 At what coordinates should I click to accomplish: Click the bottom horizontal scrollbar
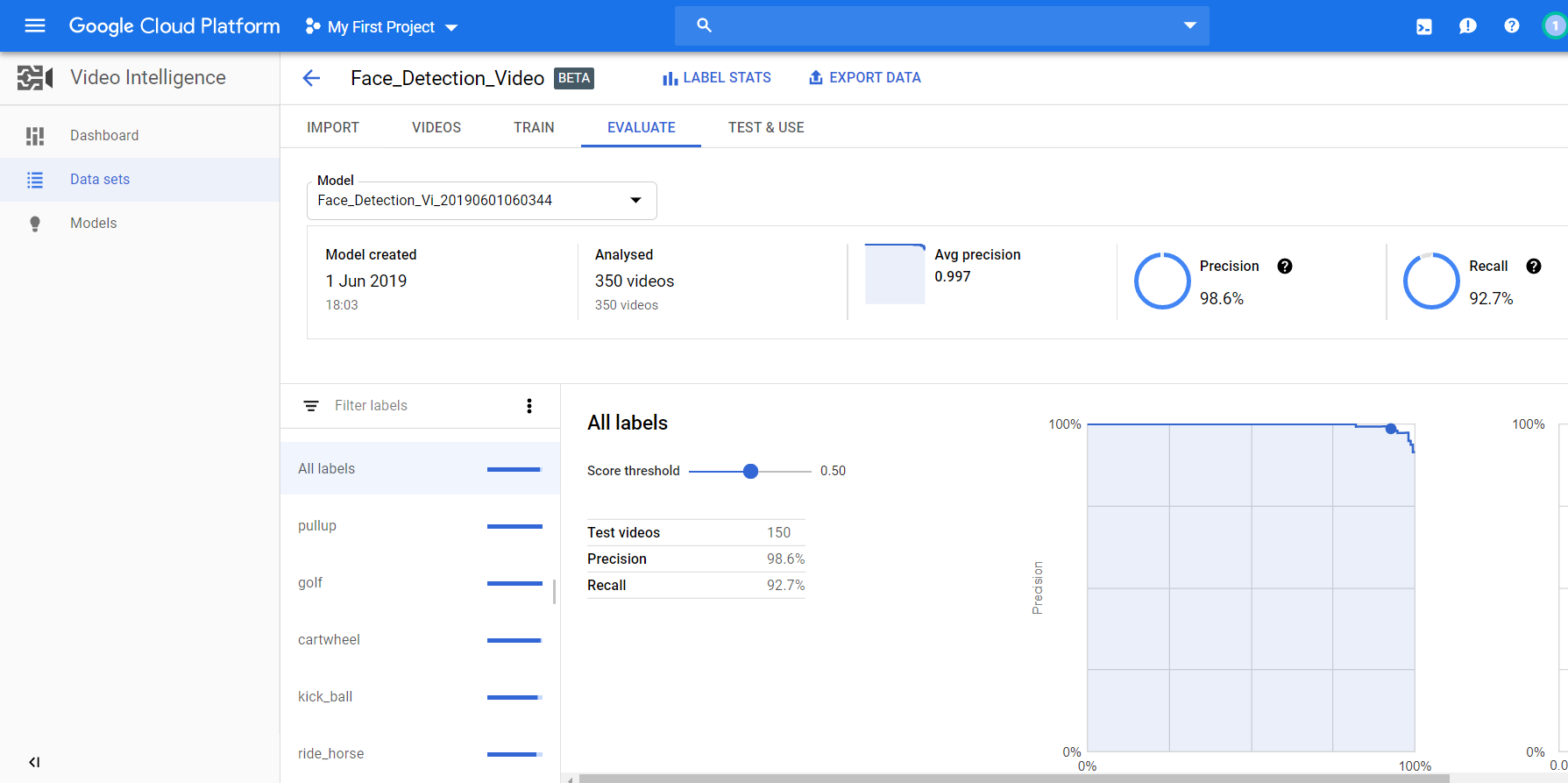click(x=1014, y=779)
